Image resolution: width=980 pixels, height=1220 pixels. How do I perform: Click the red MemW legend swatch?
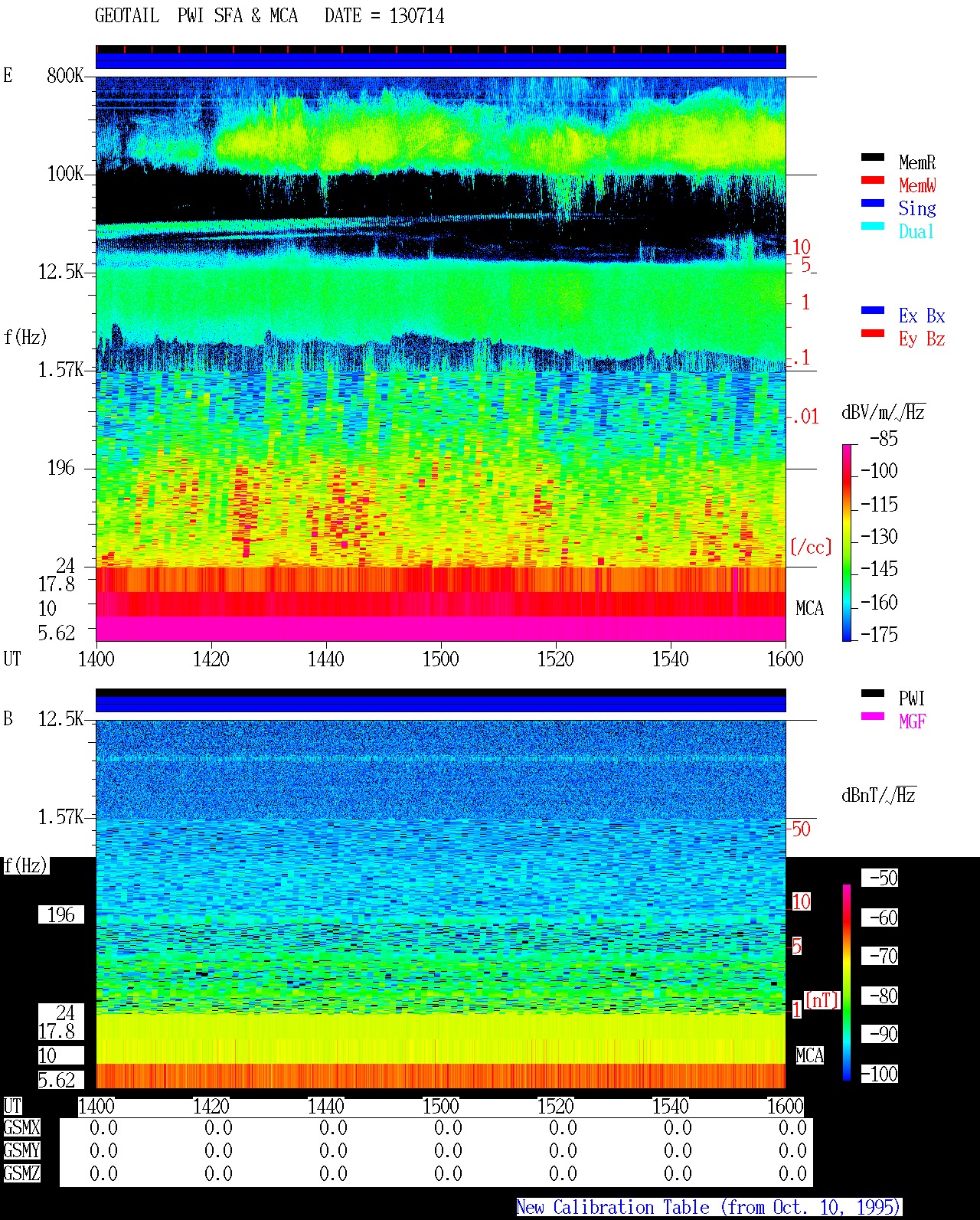click(872, 181)
